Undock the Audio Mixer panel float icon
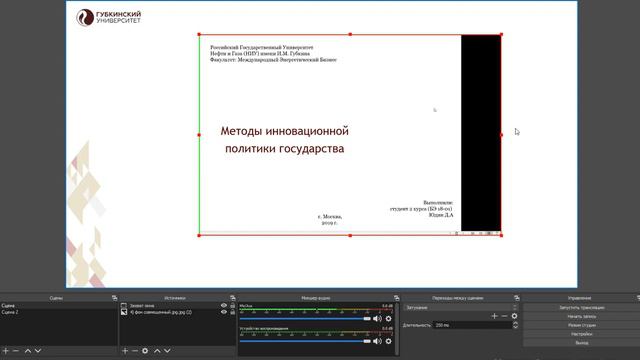640x360 pixels. [x=396, y=298]
